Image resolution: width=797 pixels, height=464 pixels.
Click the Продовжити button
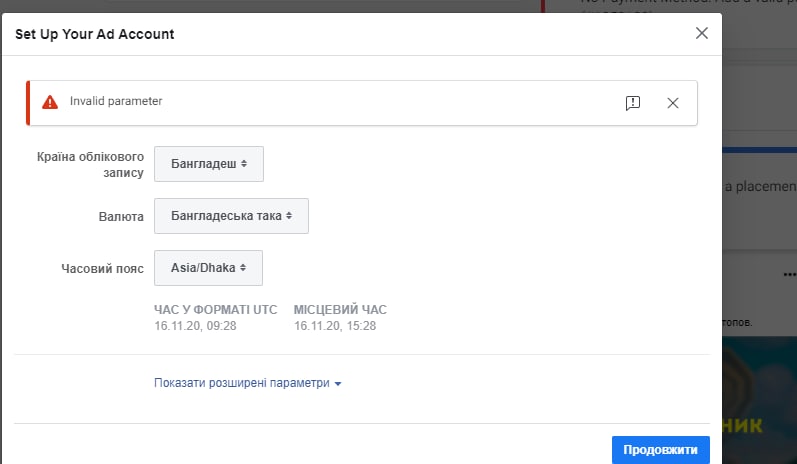click(660, 449)
